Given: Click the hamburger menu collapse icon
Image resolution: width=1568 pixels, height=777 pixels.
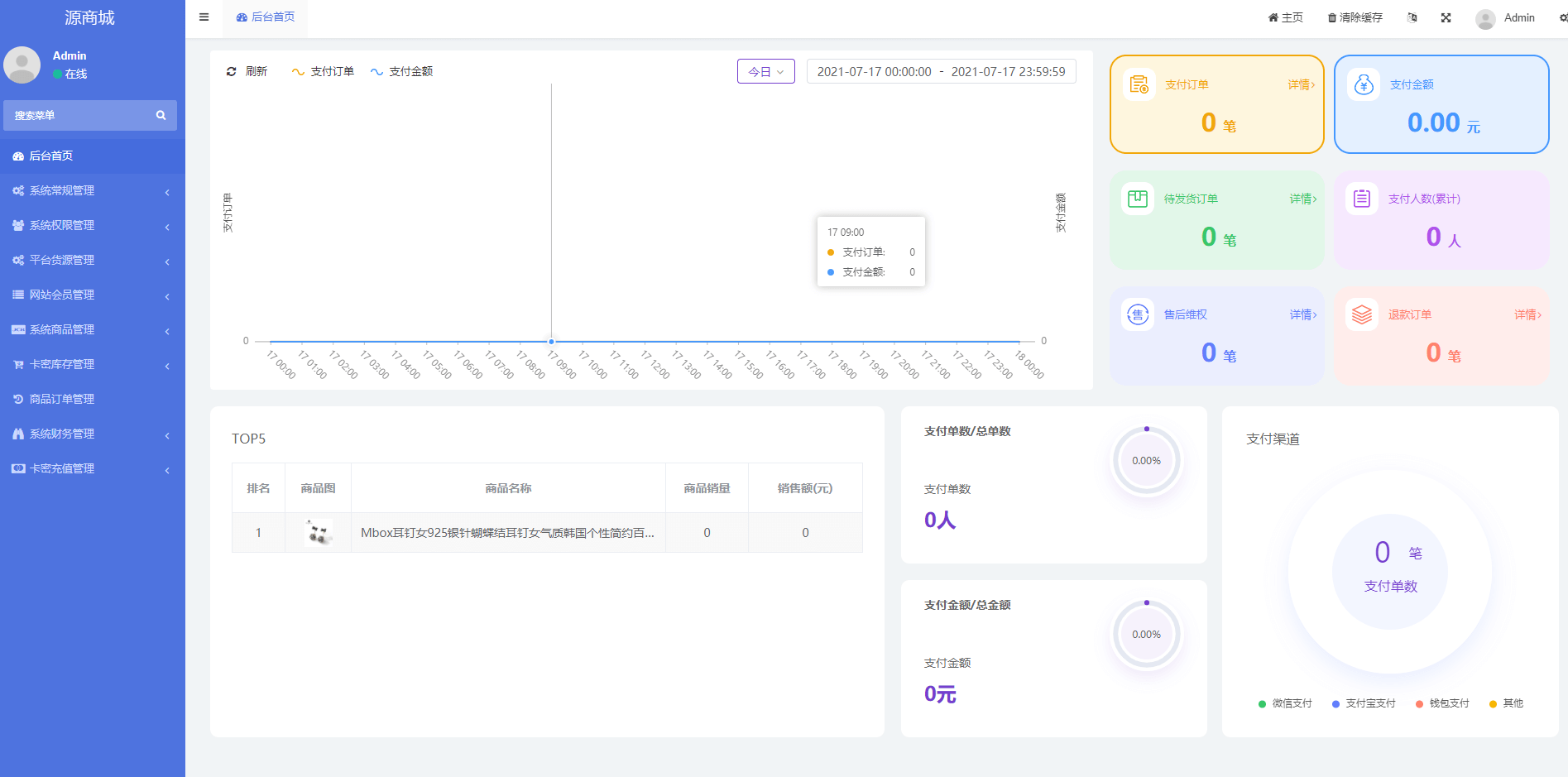Looking at the screenshot, I should tap(204, 17).
